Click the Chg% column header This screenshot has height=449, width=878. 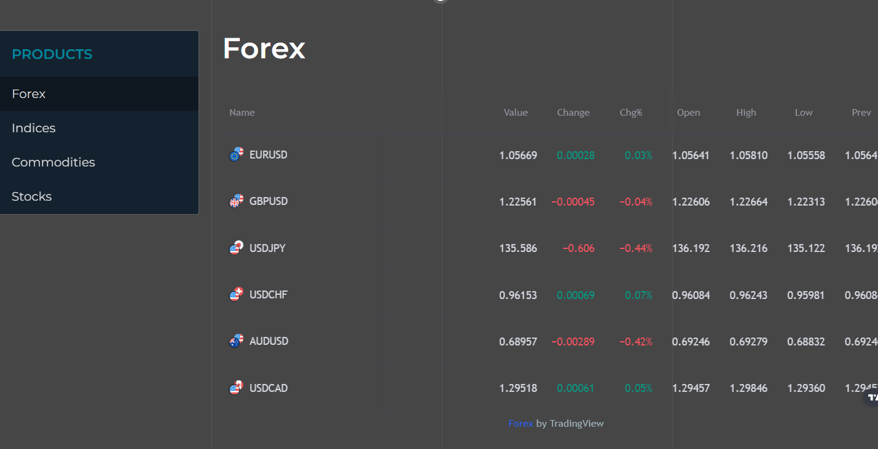[x=630, y=113]
